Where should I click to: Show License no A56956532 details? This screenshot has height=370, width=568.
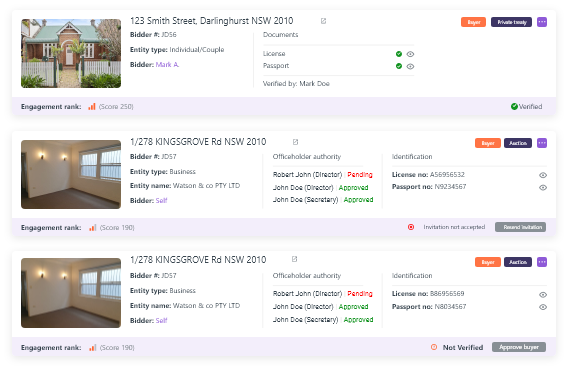pyautogui.click(x=543, y=175)
